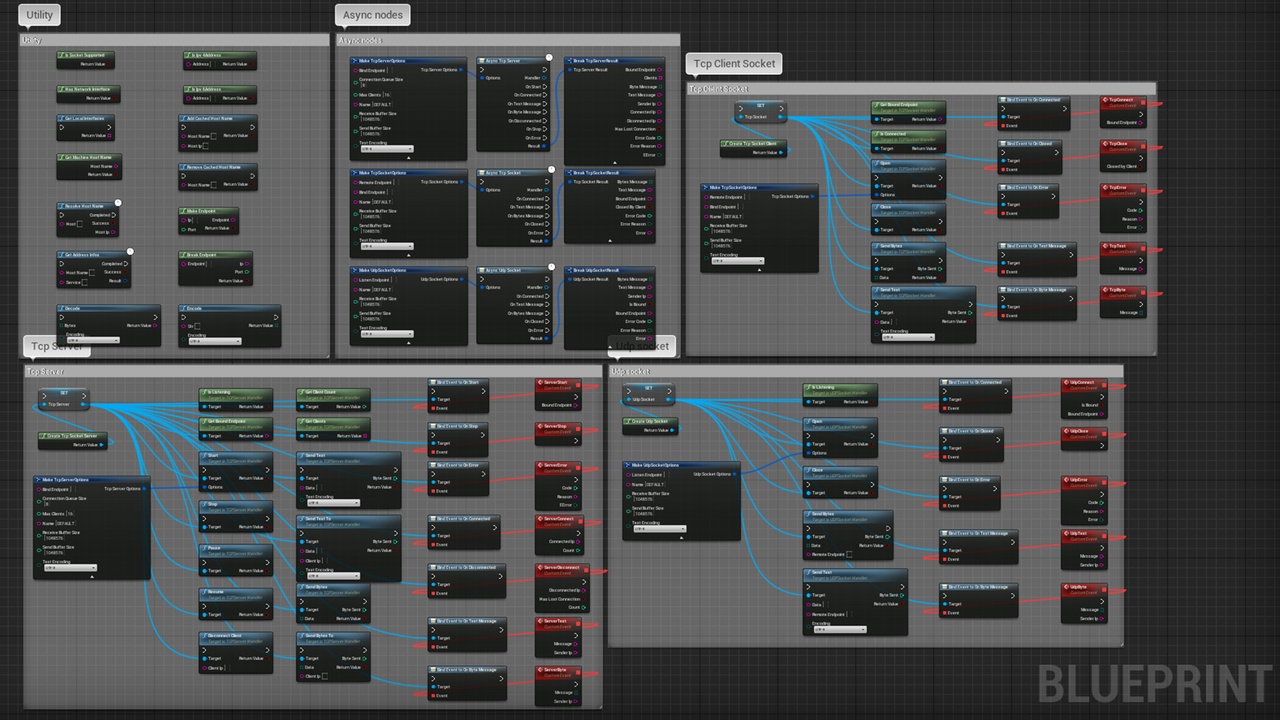Select the Send Bytes To node title
Image resolution: width=1280 pixels, height=720 pixels.
tap(320, 636)
